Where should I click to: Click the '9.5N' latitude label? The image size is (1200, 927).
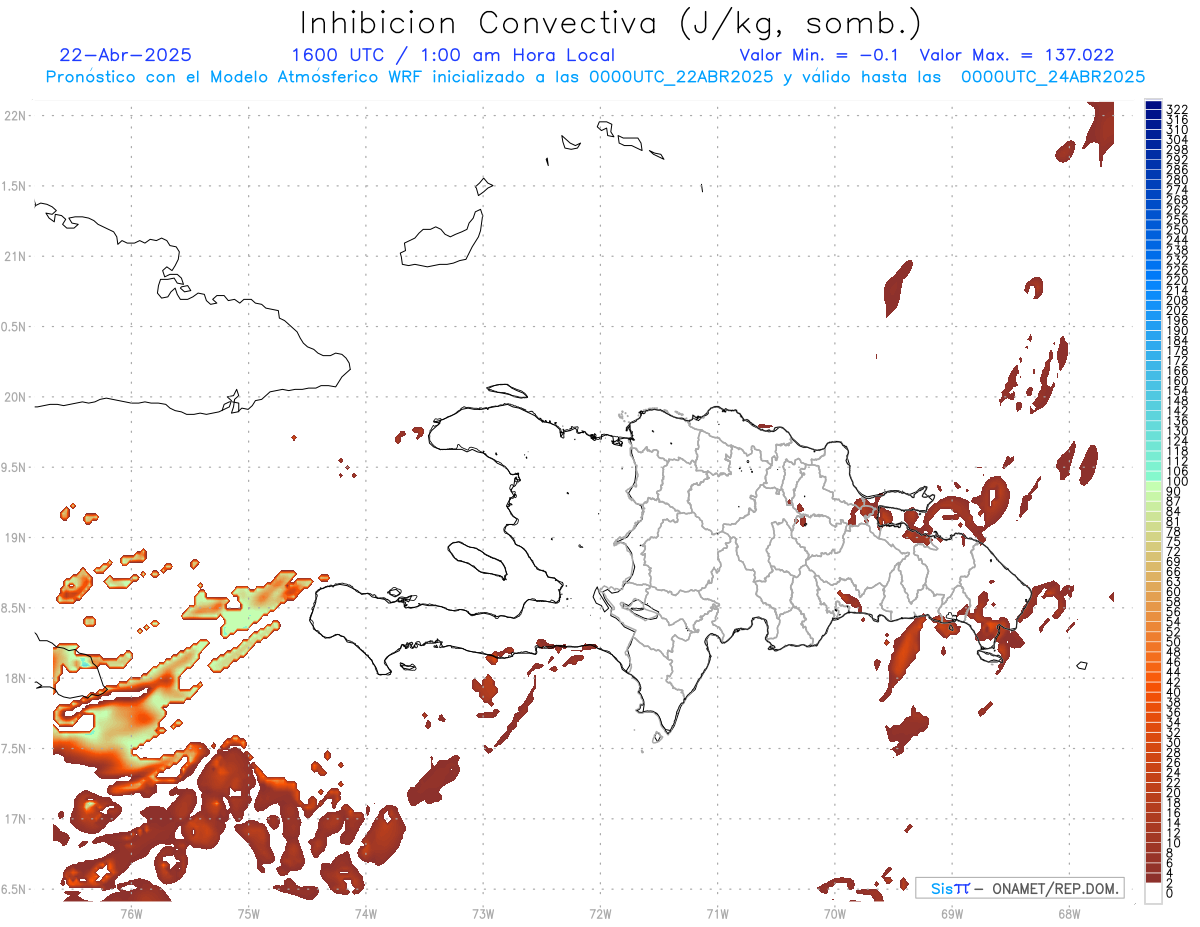click(x=14, y=468)
